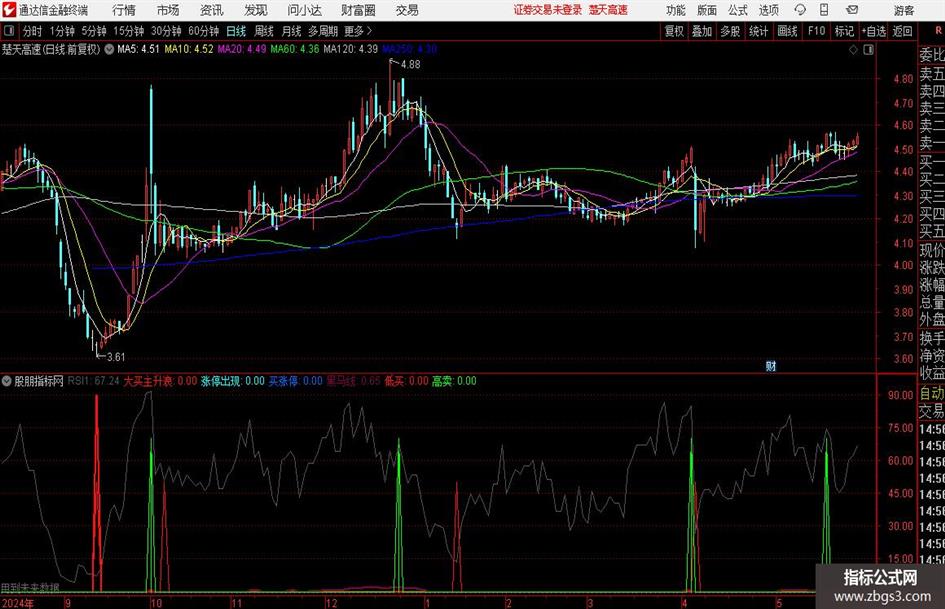Open the 功能 menu
Image resolution: width=945 pixels, height=609 pixels.
tap(676, 10)
